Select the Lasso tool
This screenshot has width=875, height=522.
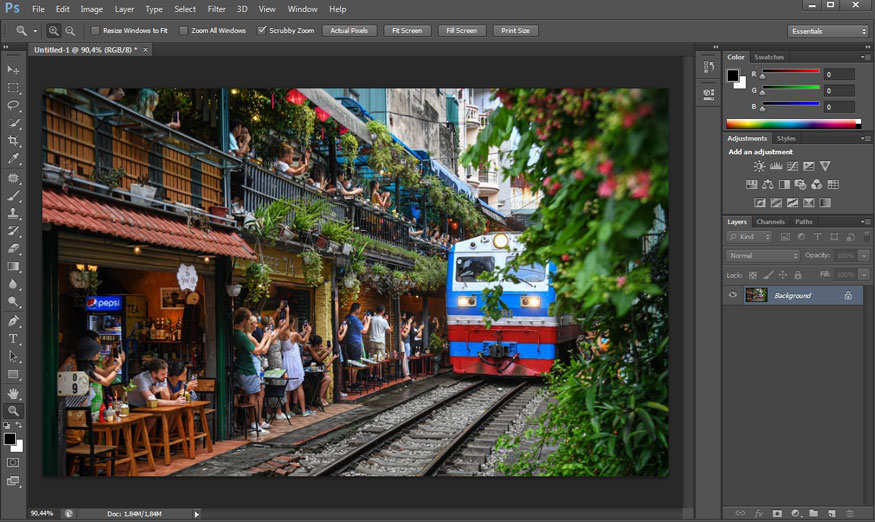14,105
